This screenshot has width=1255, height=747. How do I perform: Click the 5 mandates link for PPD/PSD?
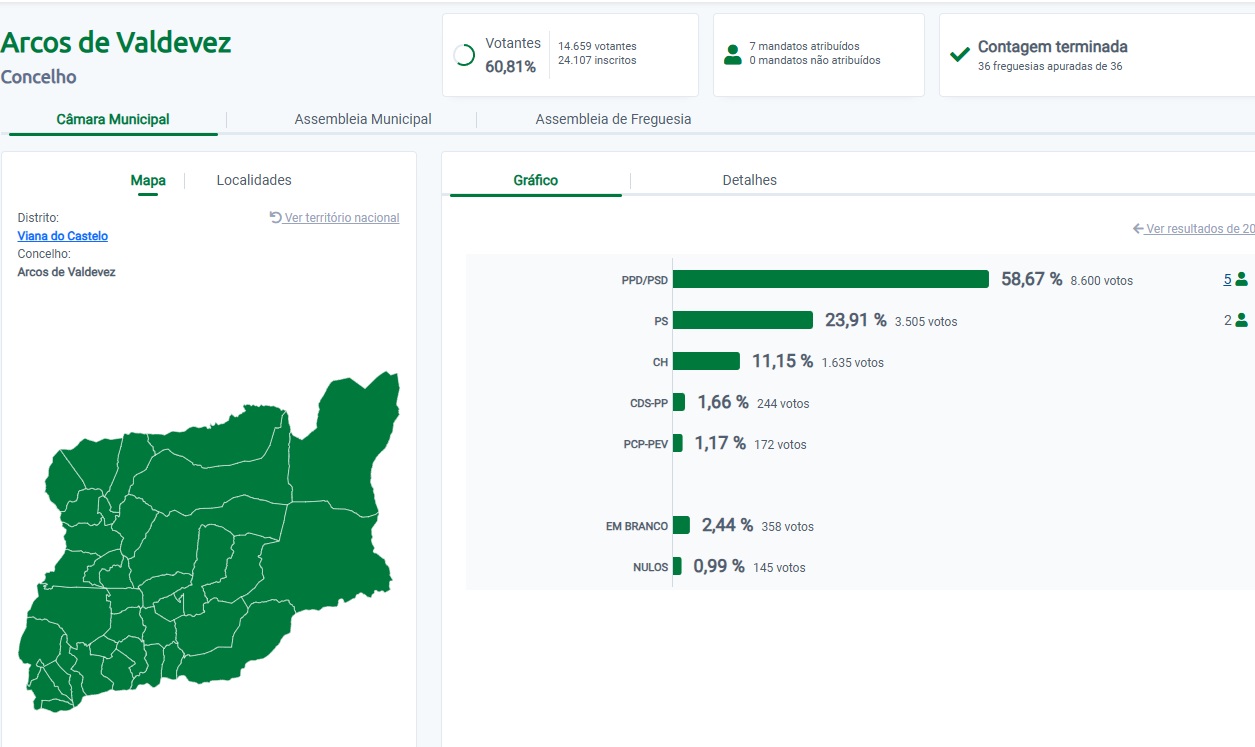pos(1227,279)
